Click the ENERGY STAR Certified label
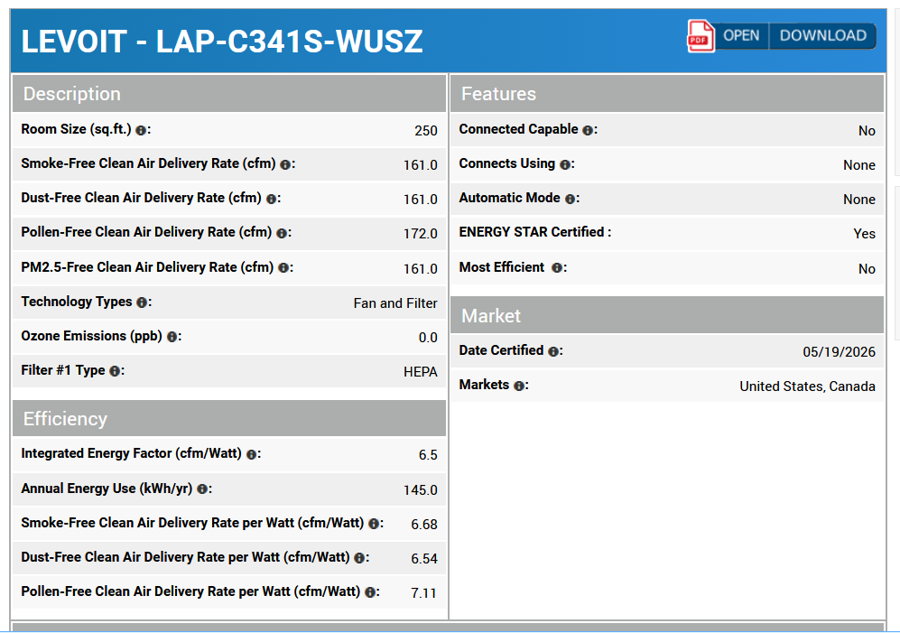The image size is (900, 633). click(535, 232)
